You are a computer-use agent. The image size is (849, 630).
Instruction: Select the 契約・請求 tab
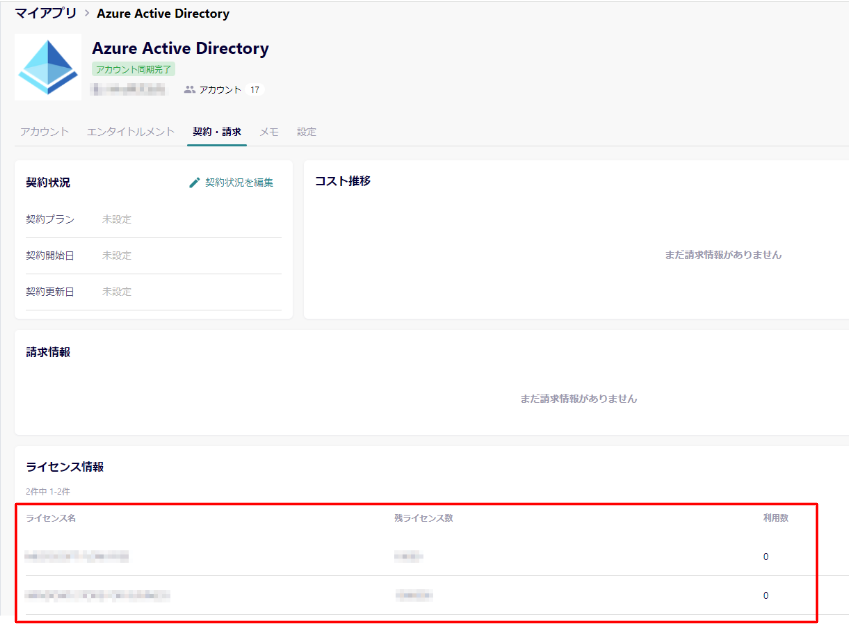click(217, 132)
